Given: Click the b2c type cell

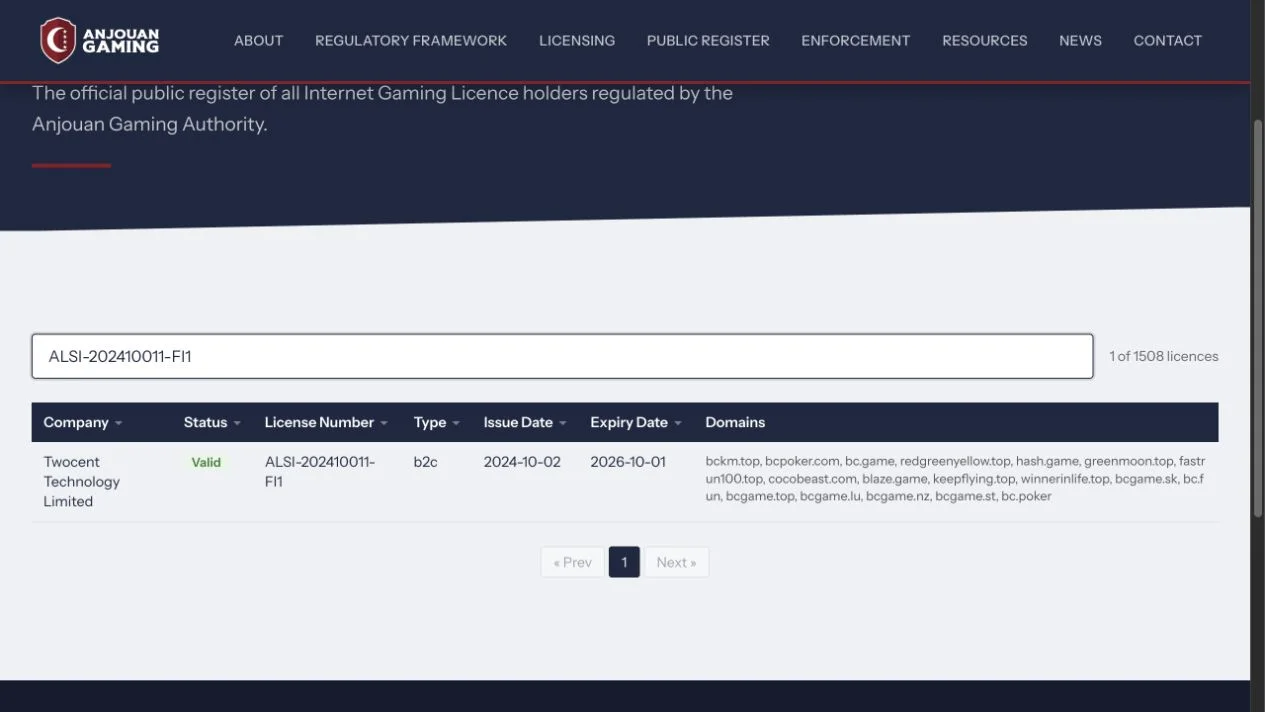Looking at the screenshot, I should [426, 462].
